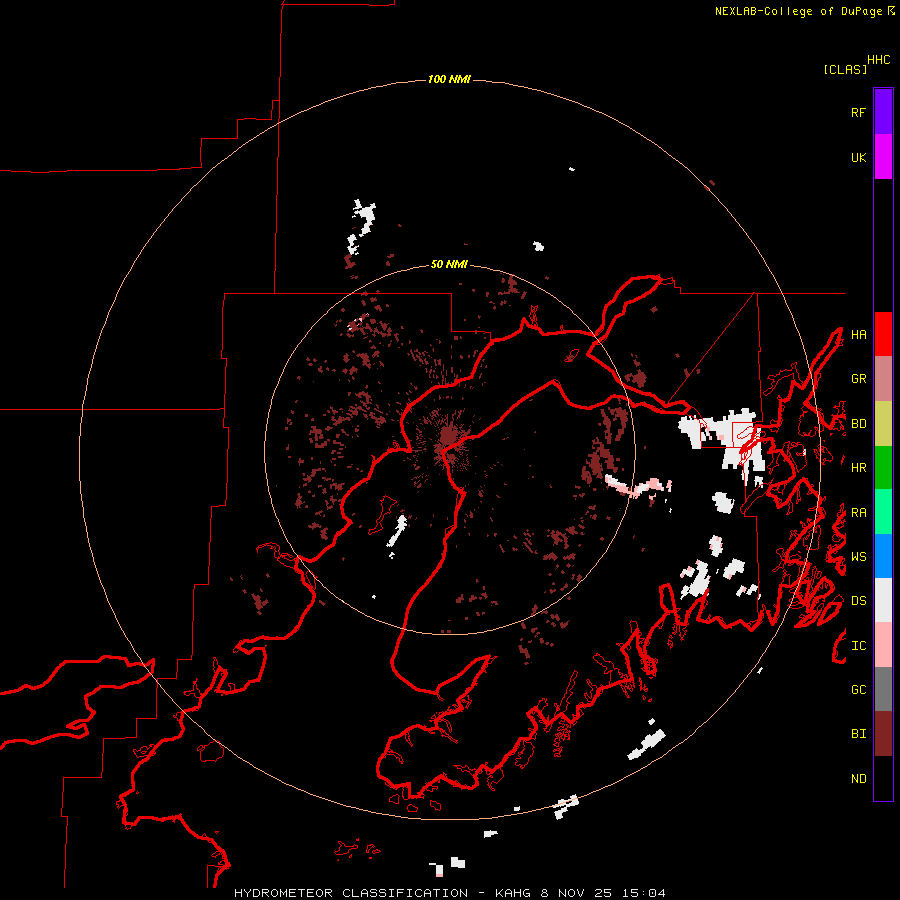Click the RA light green legend swatch
The width and height of the screenshot is (900, 900).
883,512
